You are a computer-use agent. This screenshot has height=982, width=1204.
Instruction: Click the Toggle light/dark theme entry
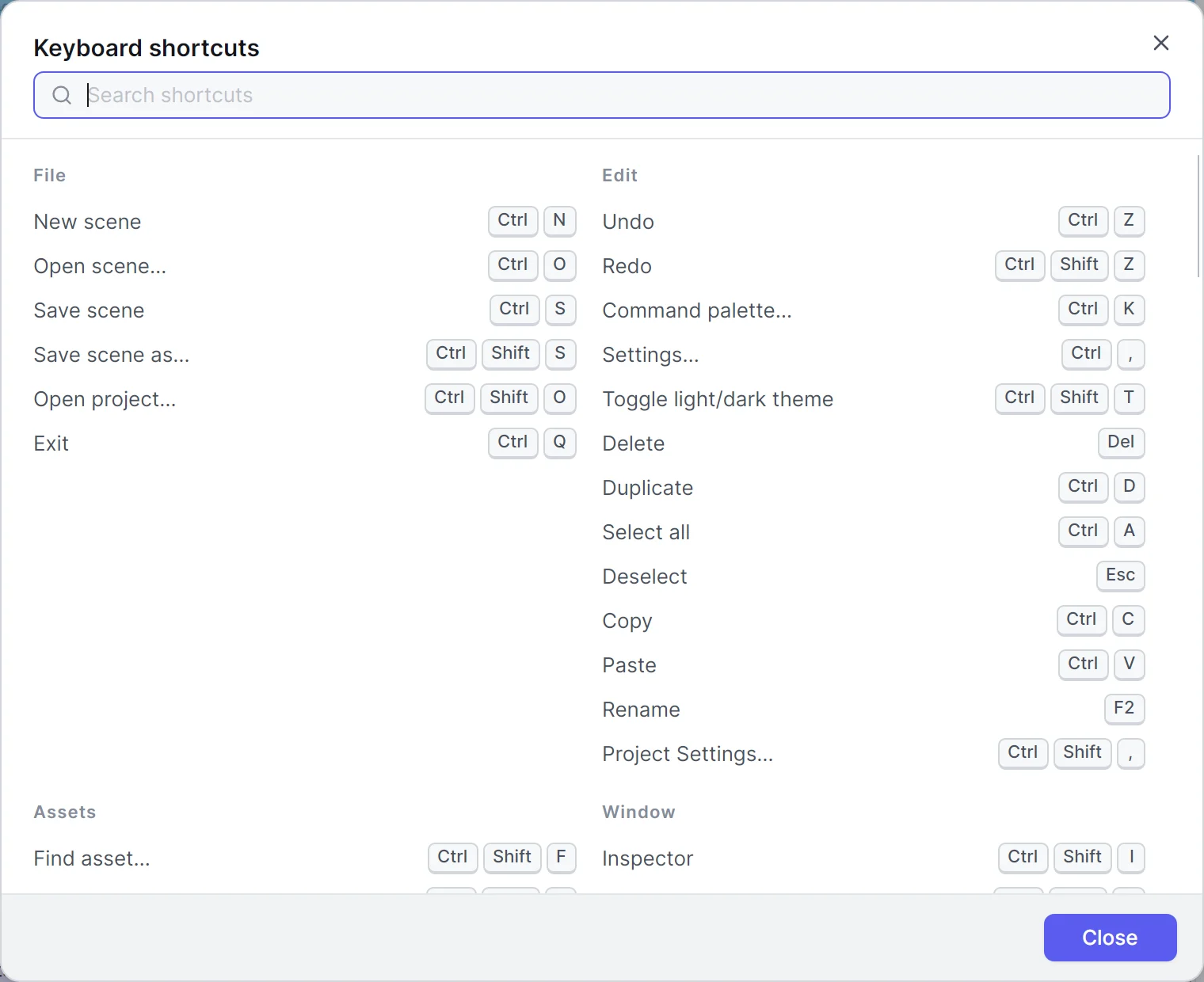click(874, 399)
